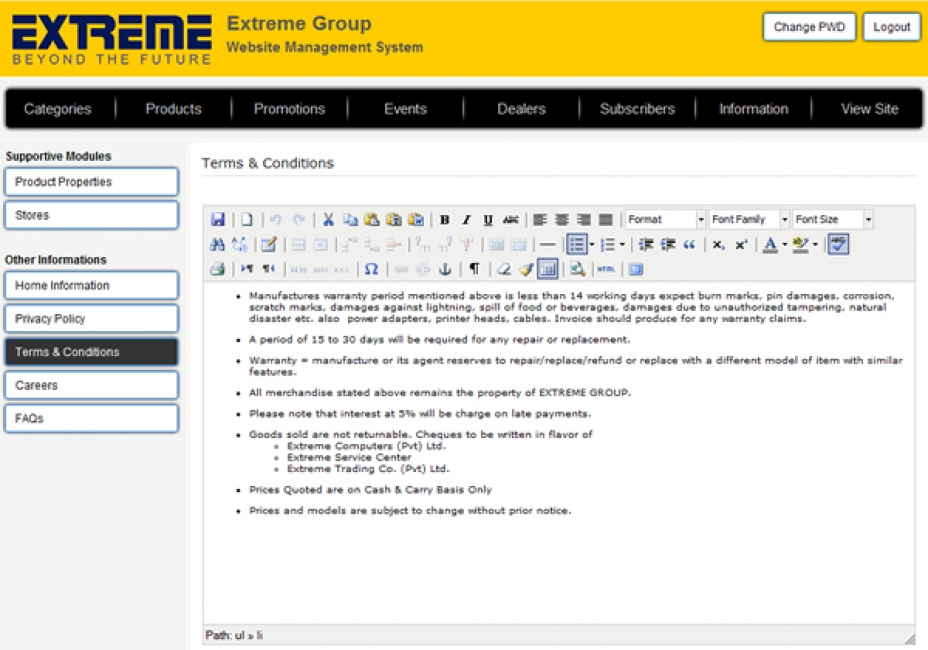Toggle fullscreen editor mode
The width and height of the screenshot is (928, 650).
coord(636,269)
